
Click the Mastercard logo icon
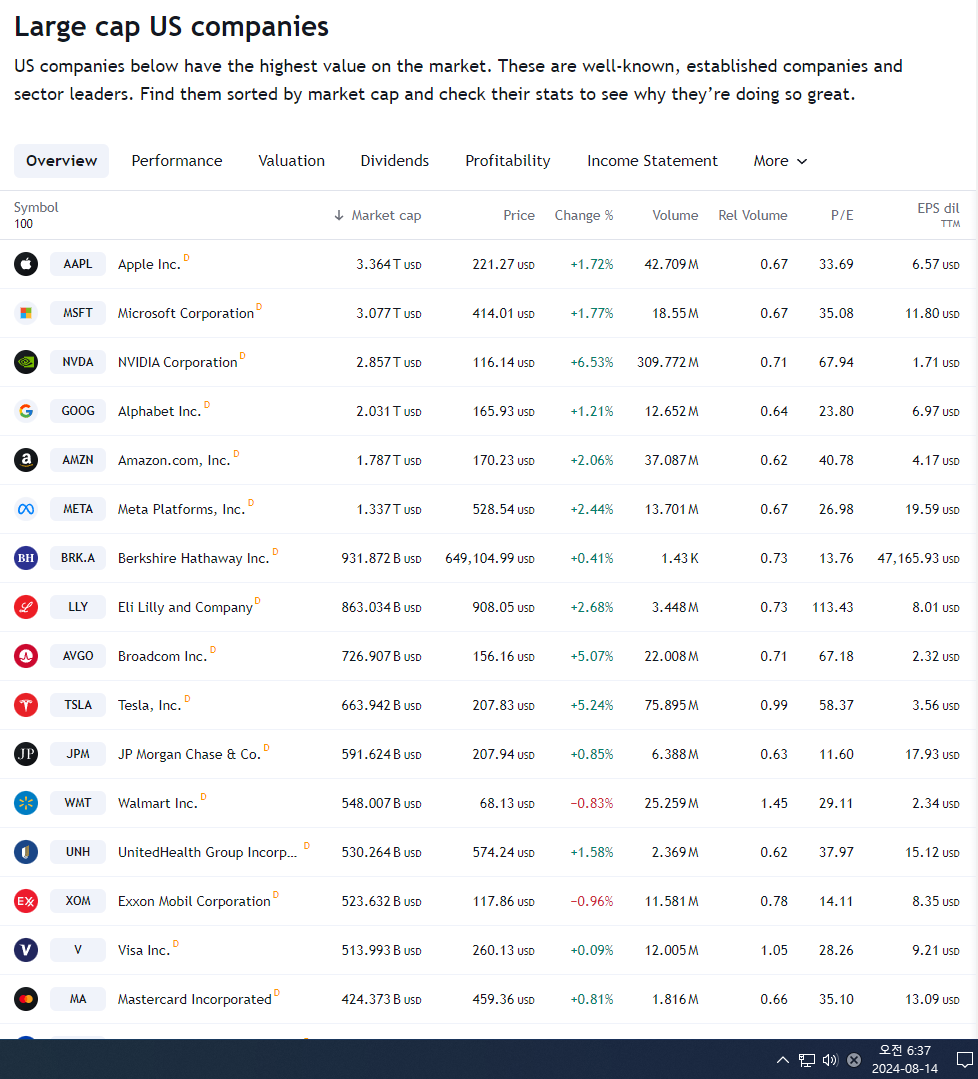tap(26, 999)
